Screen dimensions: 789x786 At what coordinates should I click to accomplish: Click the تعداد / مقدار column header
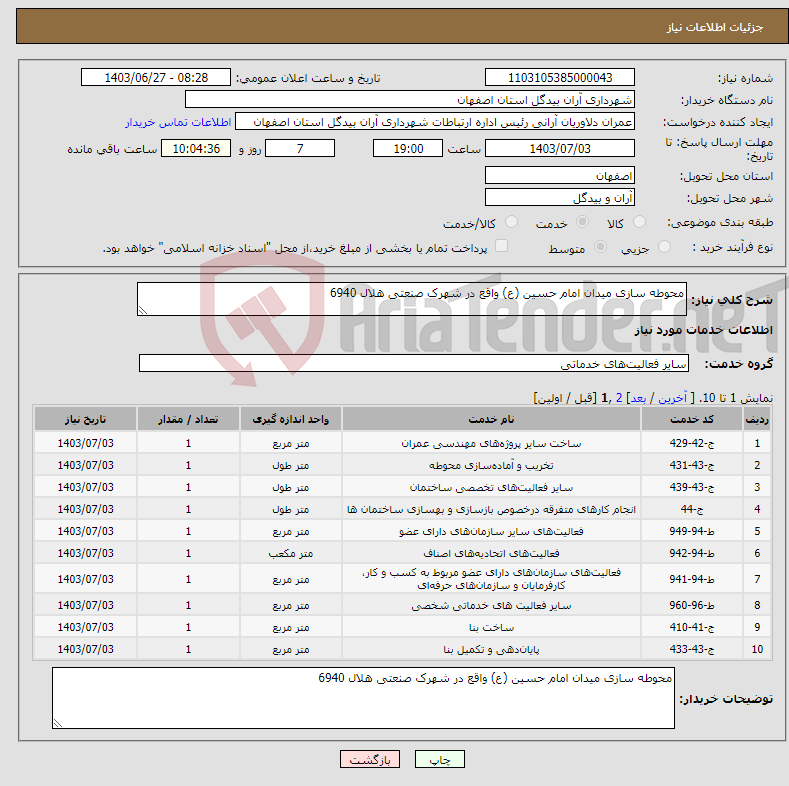(188, 419)
